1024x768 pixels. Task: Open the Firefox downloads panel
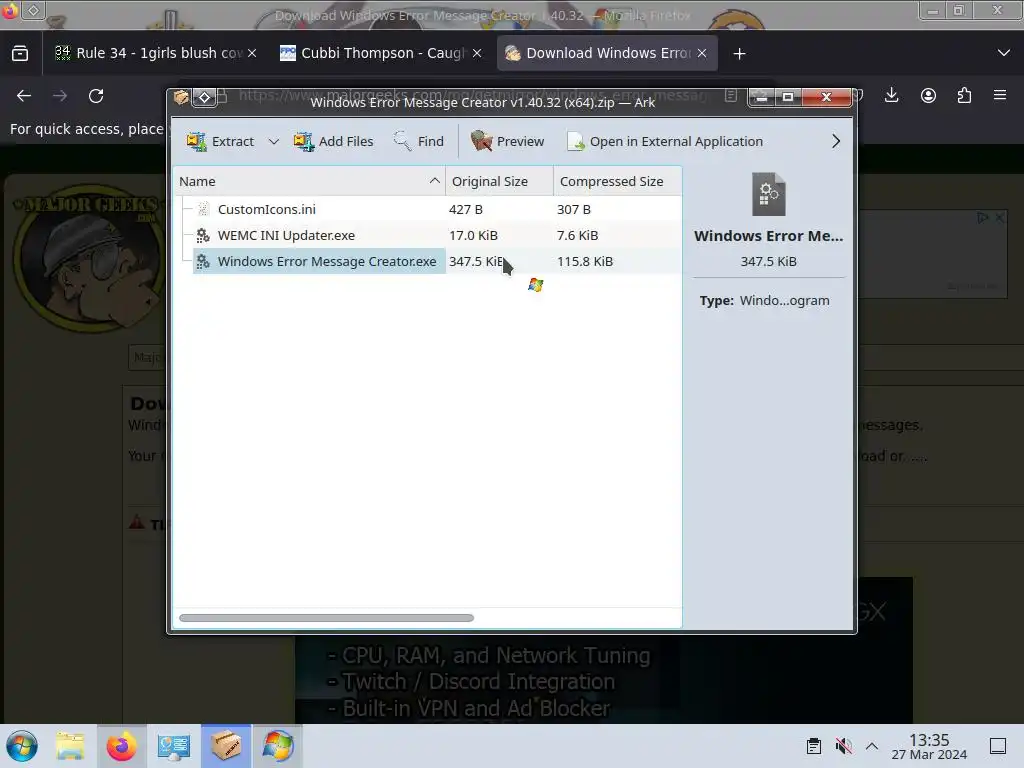[891, 95]
